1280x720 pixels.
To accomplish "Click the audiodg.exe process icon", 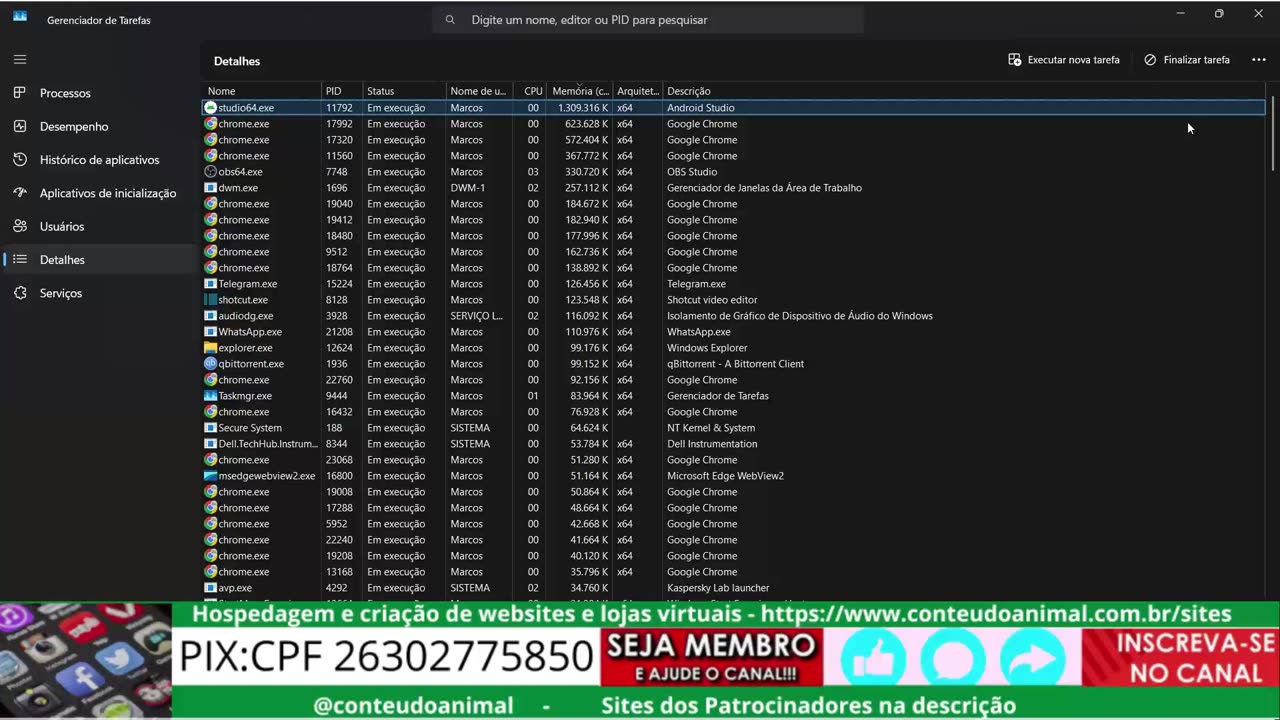I will 210,315.
